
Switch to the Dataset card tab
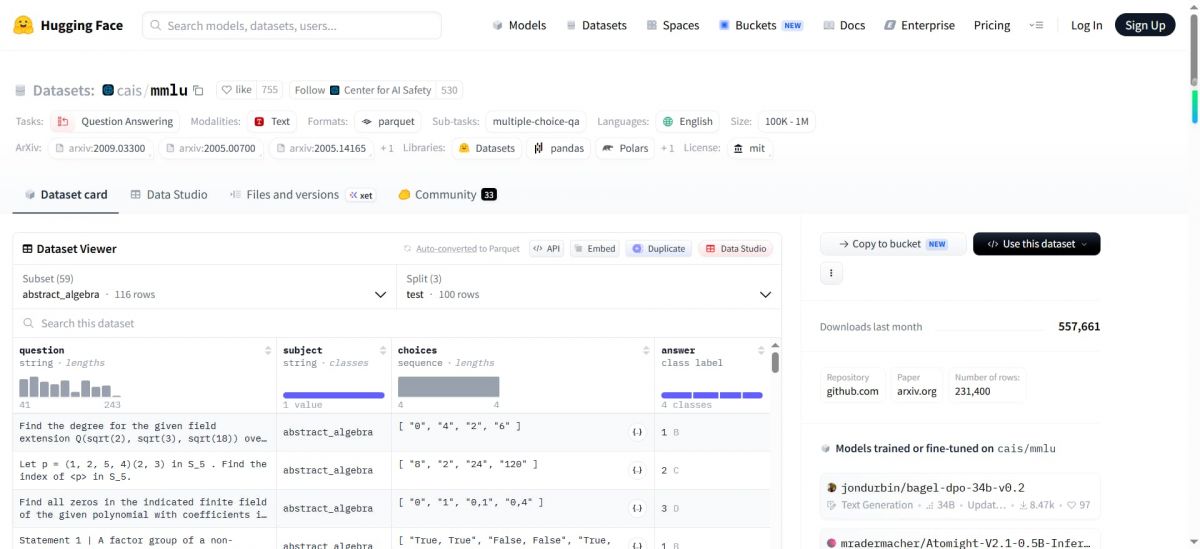(65, 195)
